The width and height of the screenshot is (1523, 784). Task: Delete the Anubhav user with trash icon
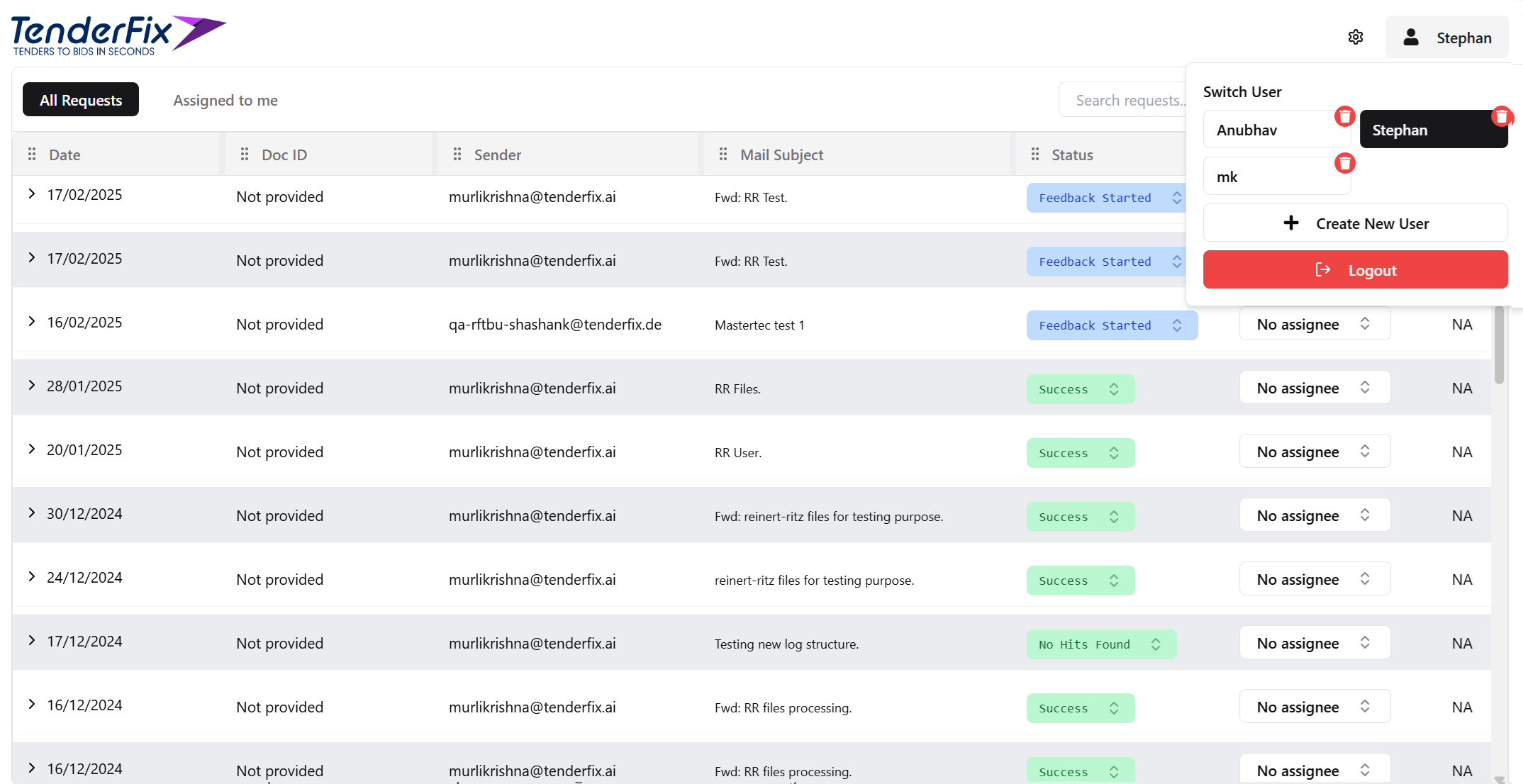[1344, 116]
